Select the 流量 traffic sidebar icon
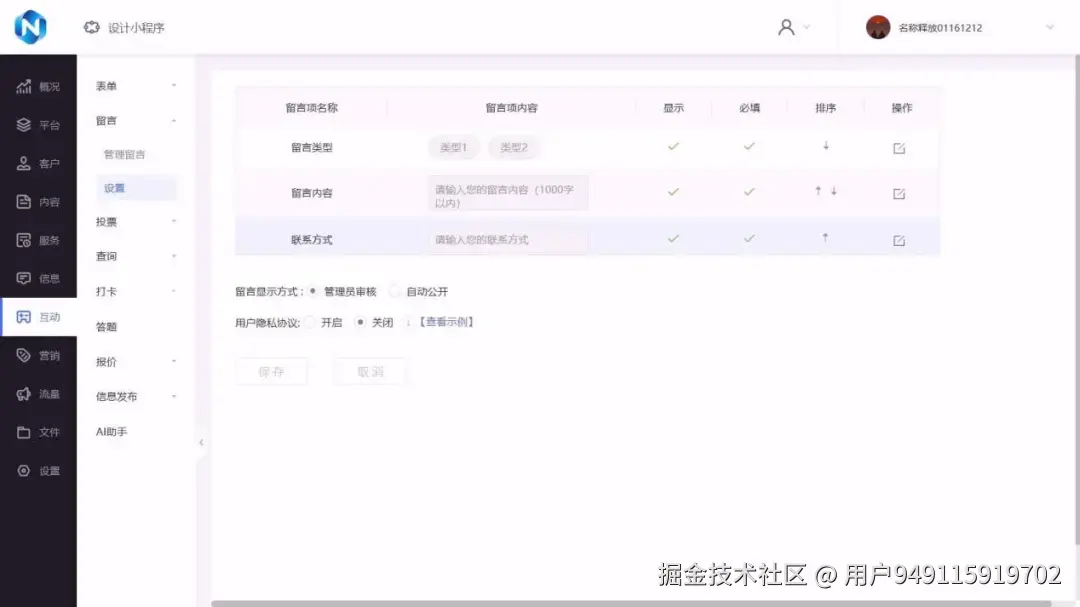Viewport: 1080px width, 607px height. click(x=39, y=393)
